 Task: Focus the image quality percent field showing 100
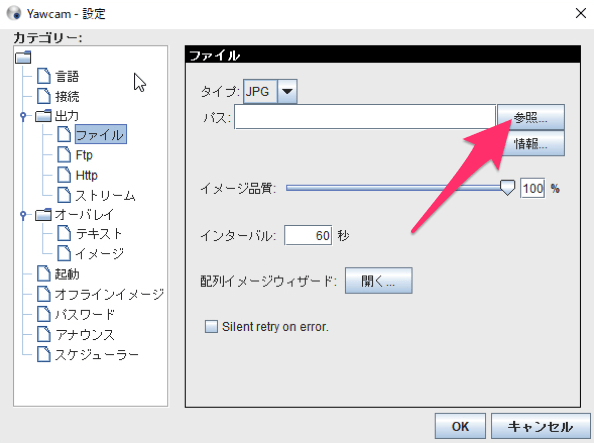click(x=533, y=188)
